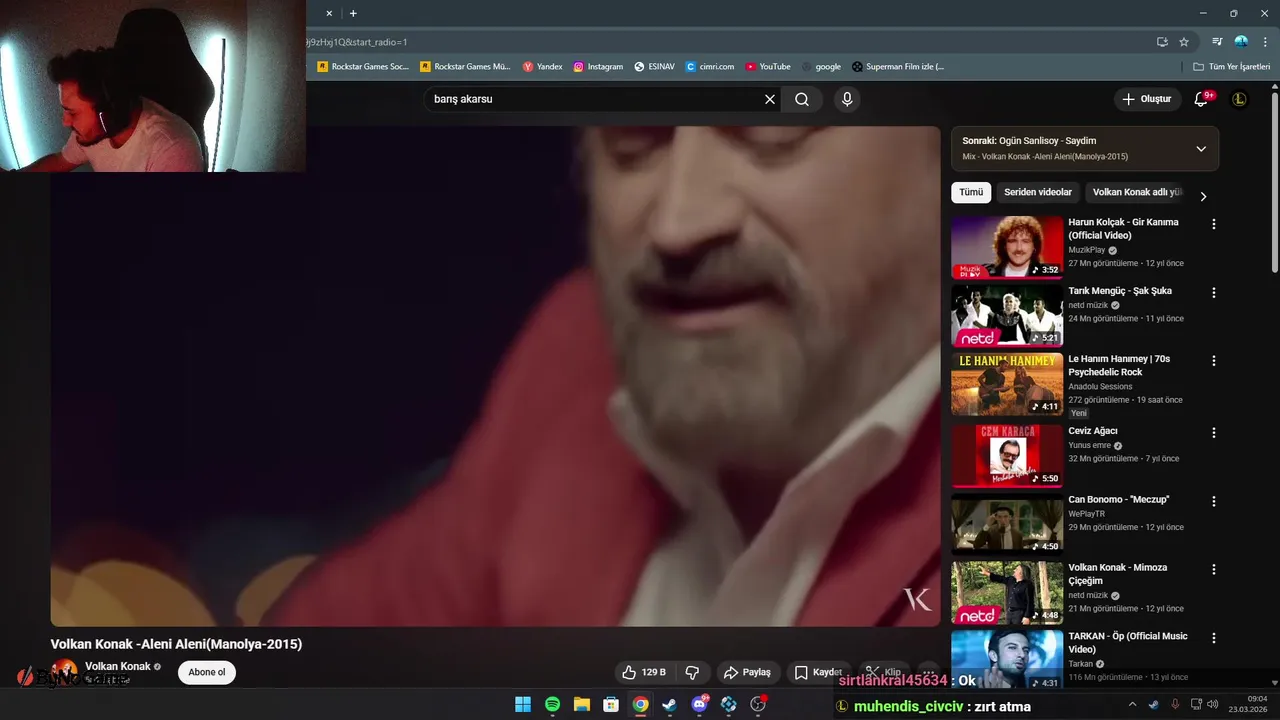Save the video with Kaydet
Screen dimensions: 1280x720
(817, 672)
